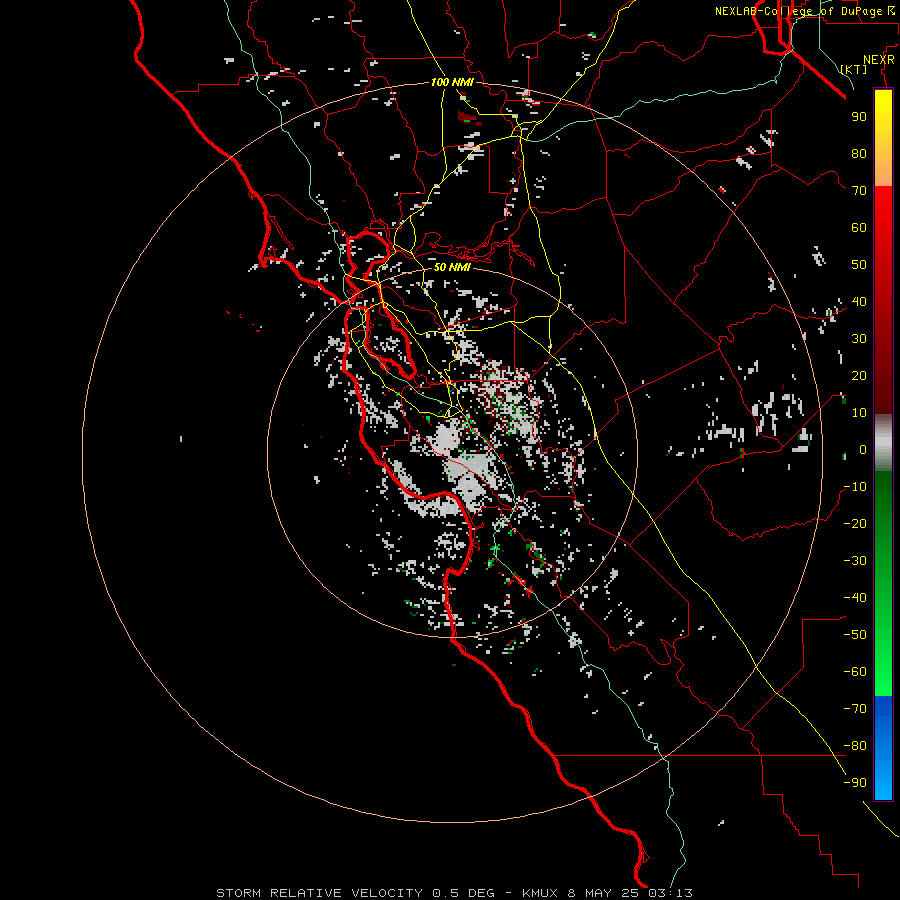
Task: Click the -30 scale label
Action: [855, 561]
